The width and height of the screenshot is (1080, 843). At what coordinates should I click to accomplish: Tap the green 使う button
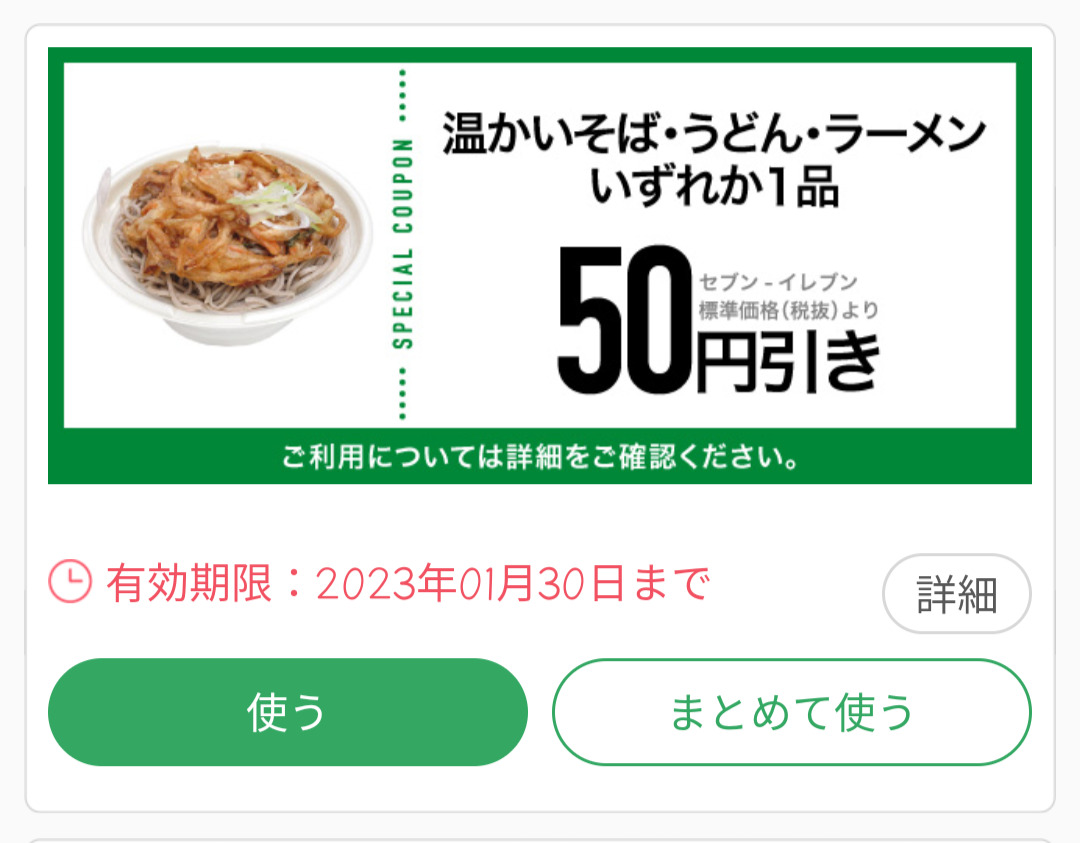288,711
